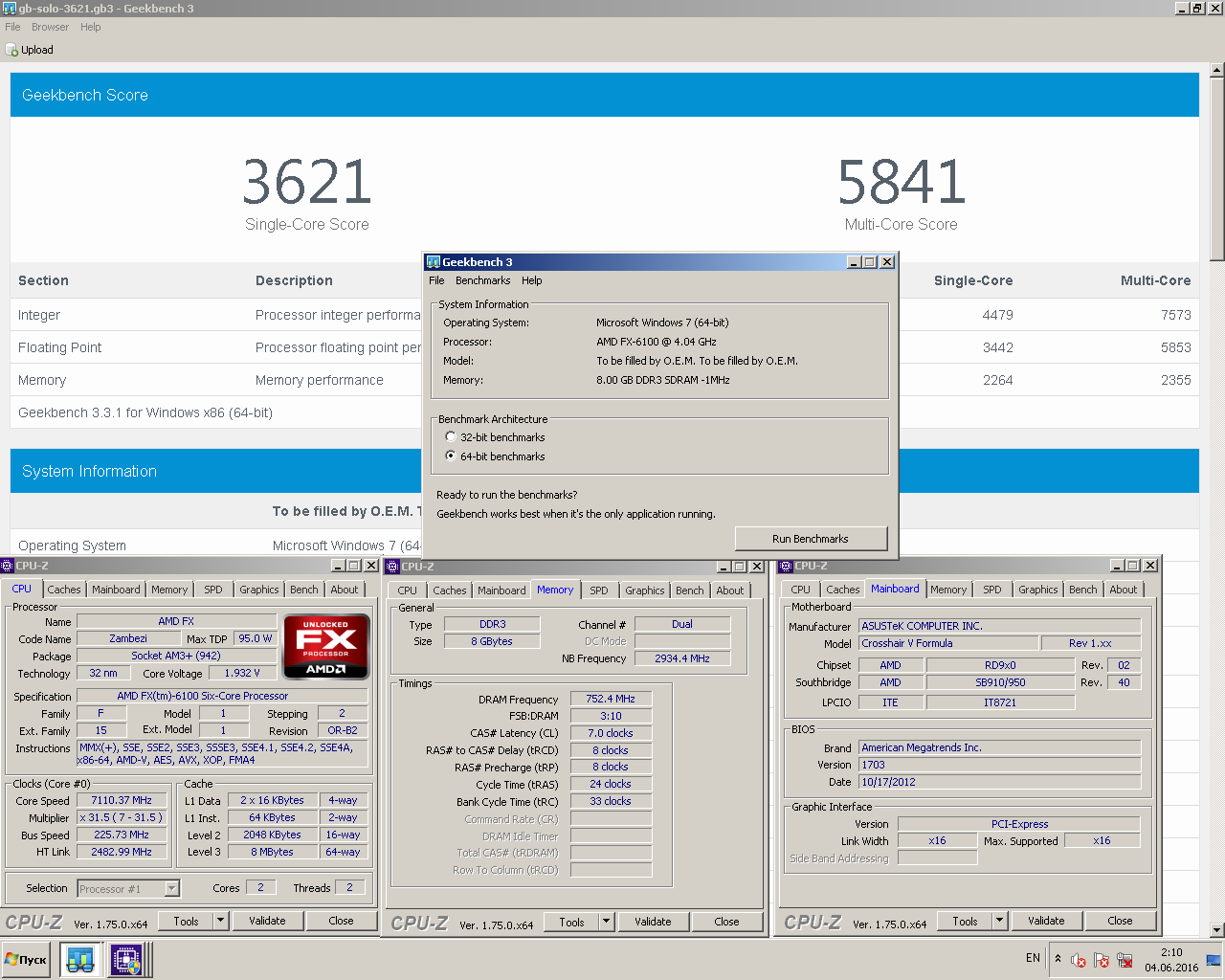Viewport: 1225px width, 980px height.
Task: Click Geekbench 3 dialog title bar icon
Action: pyautogui.click(x=434, y=261)
